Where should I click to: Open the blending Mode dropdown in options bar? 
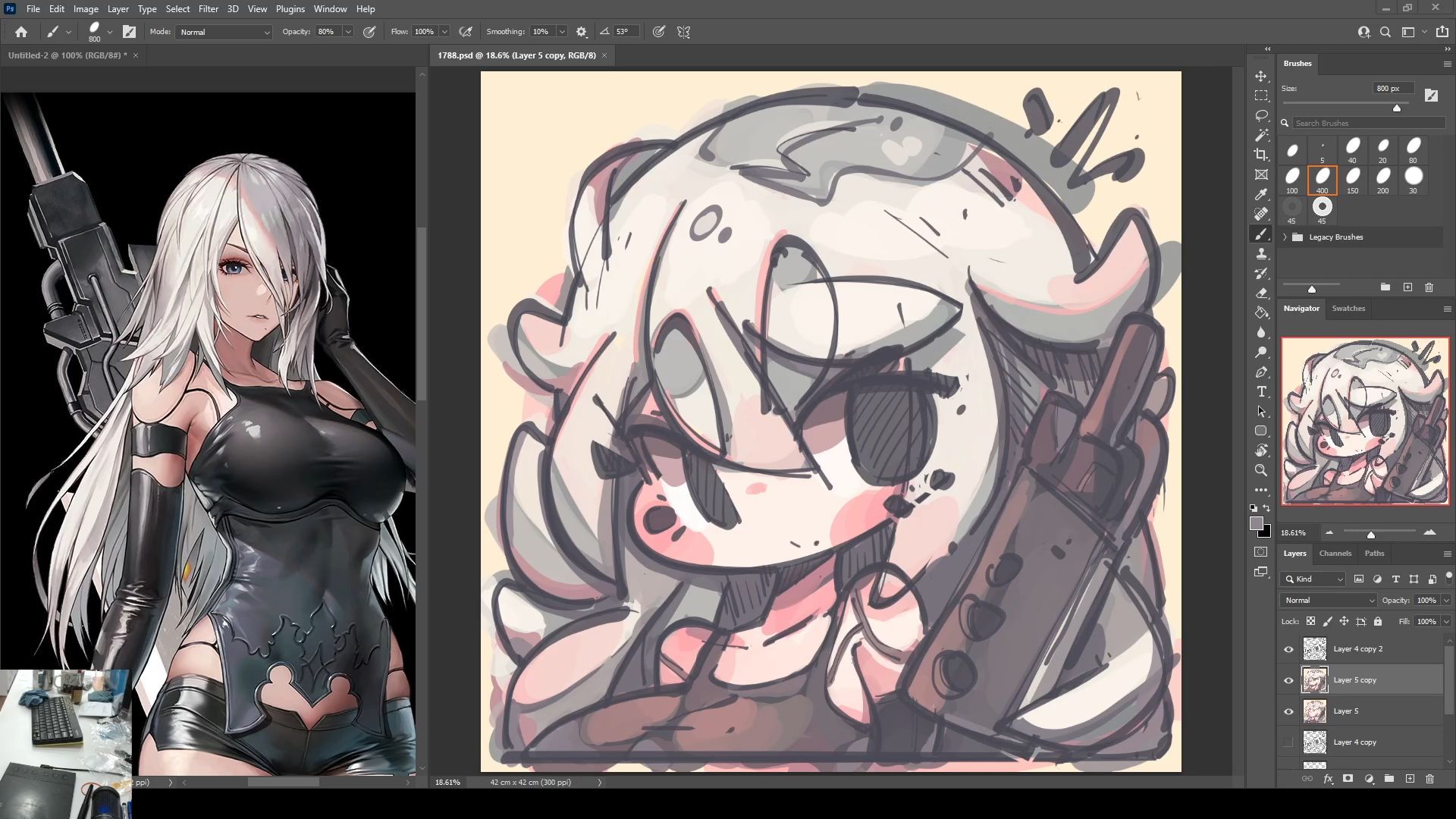pyautogui.click(x=224, y=32)
